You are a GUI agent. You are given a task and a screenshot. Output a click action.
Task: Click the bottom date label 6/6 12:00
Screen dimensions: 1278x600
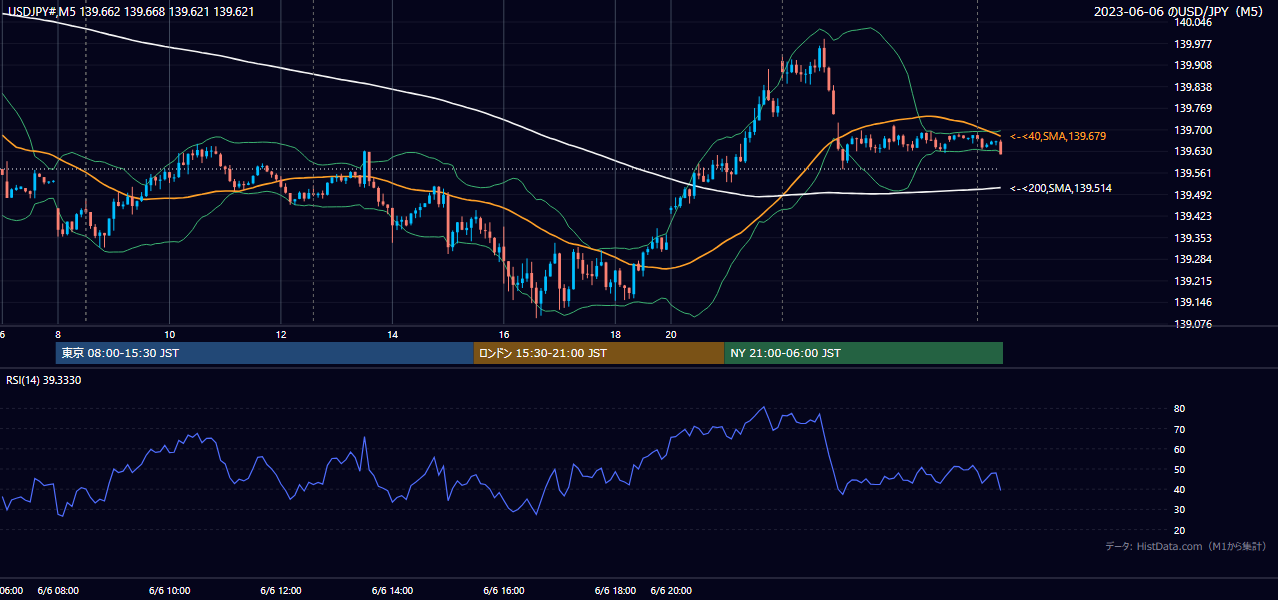pyautogui.click(x=281, y=591)
